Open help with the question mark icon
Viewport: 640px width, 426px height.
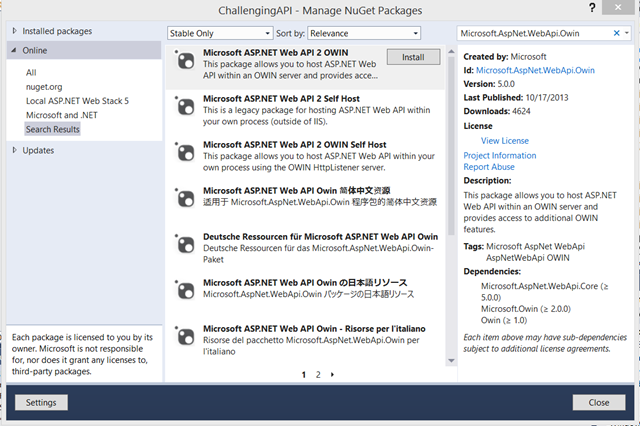tap(592, 7)
